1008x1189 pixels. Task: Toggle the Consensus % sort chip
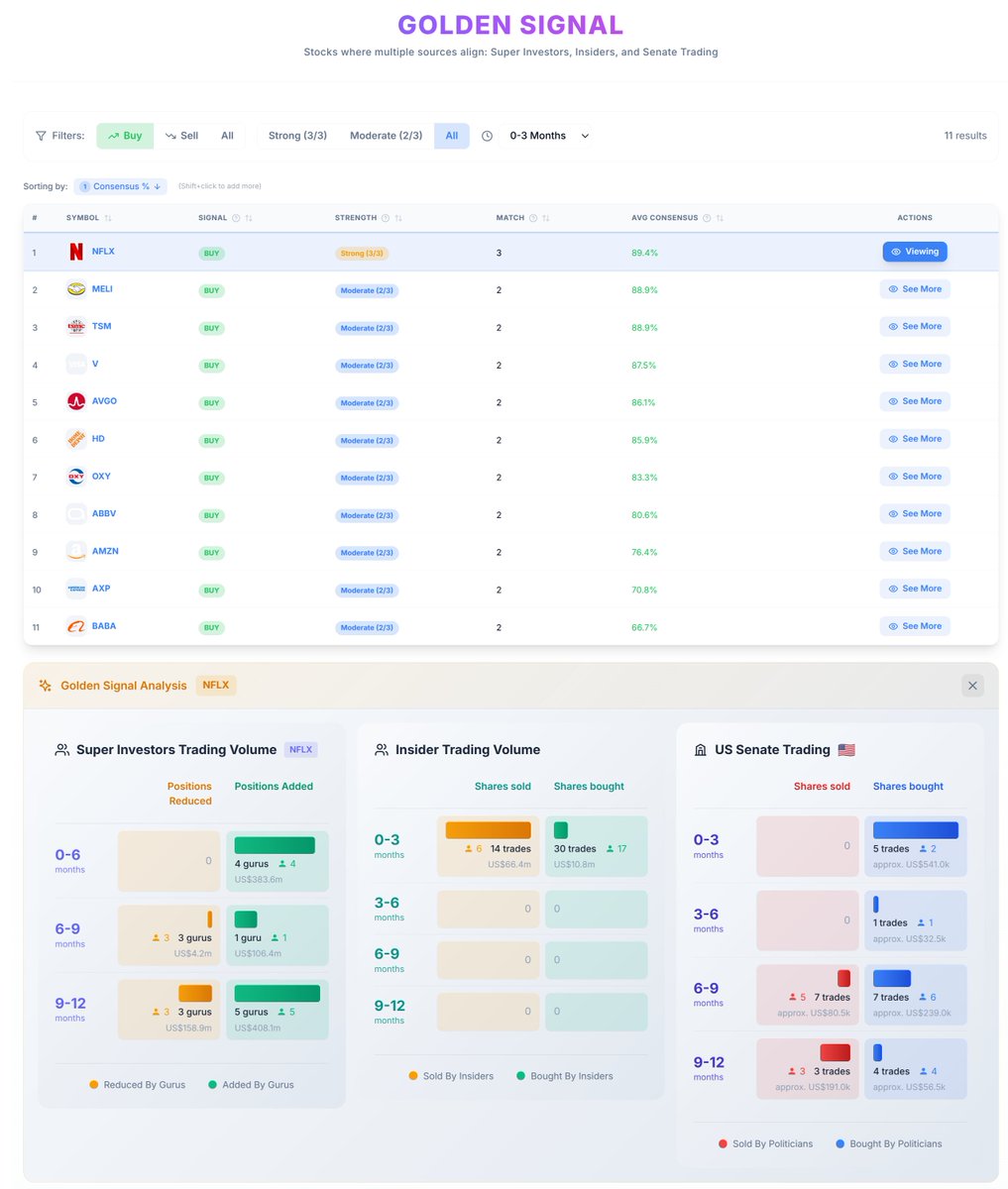pyautogui.click(x=121, y=186)
